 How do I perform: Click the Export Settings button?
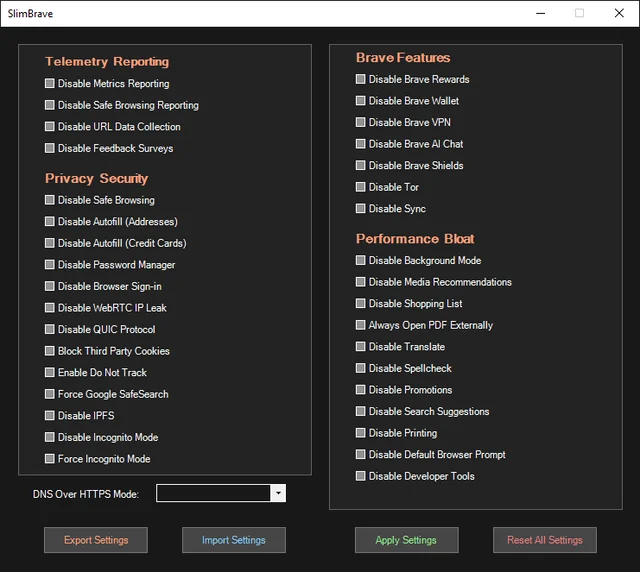[96, 540]
